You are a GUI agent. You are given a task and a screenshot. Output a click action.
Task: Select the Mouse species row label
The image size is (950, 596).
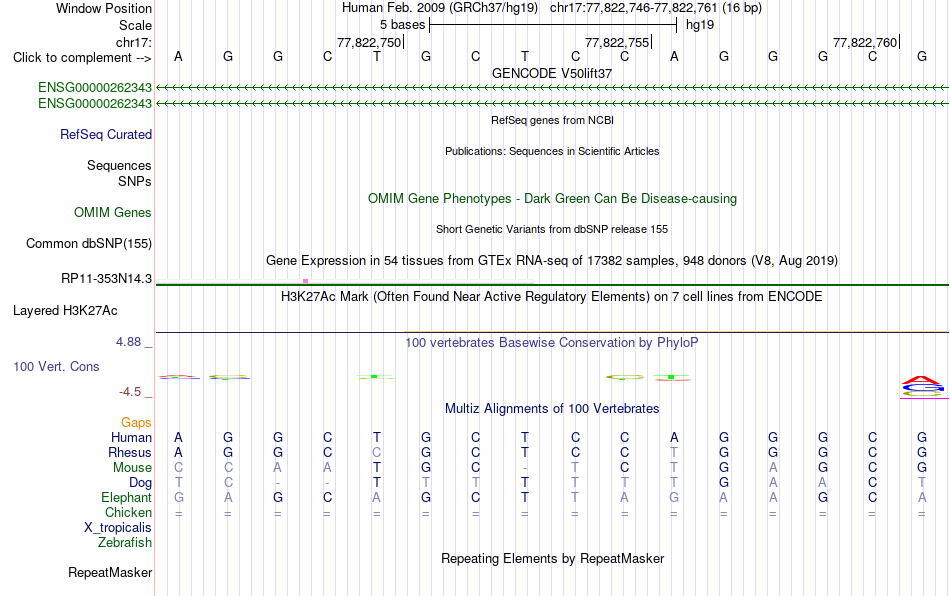[x=132, y=468]
